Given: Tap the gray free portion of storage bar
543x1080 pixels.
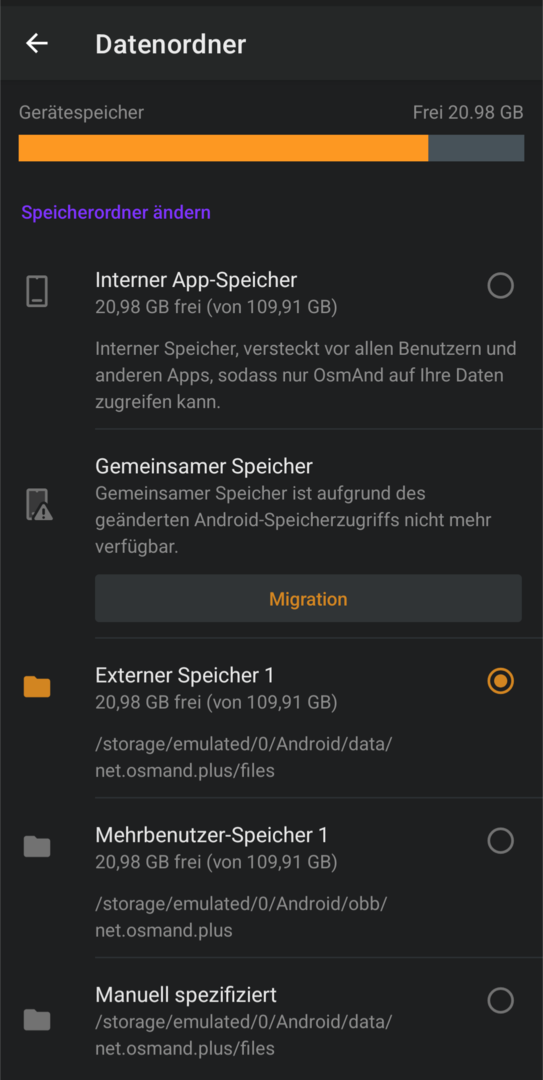Looking at the screenshot, I should point(476,148).
